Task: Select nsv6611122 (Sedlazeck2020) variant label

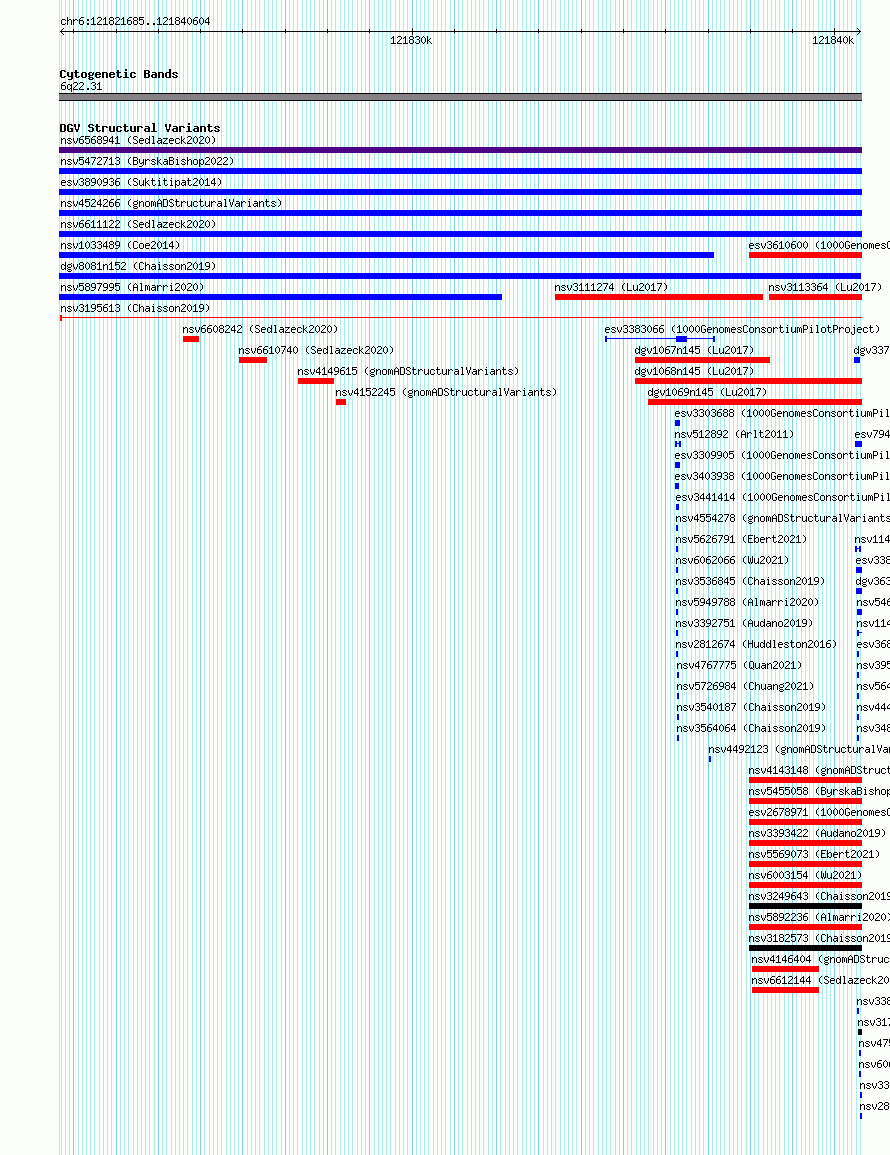Action: click(138, 224)
